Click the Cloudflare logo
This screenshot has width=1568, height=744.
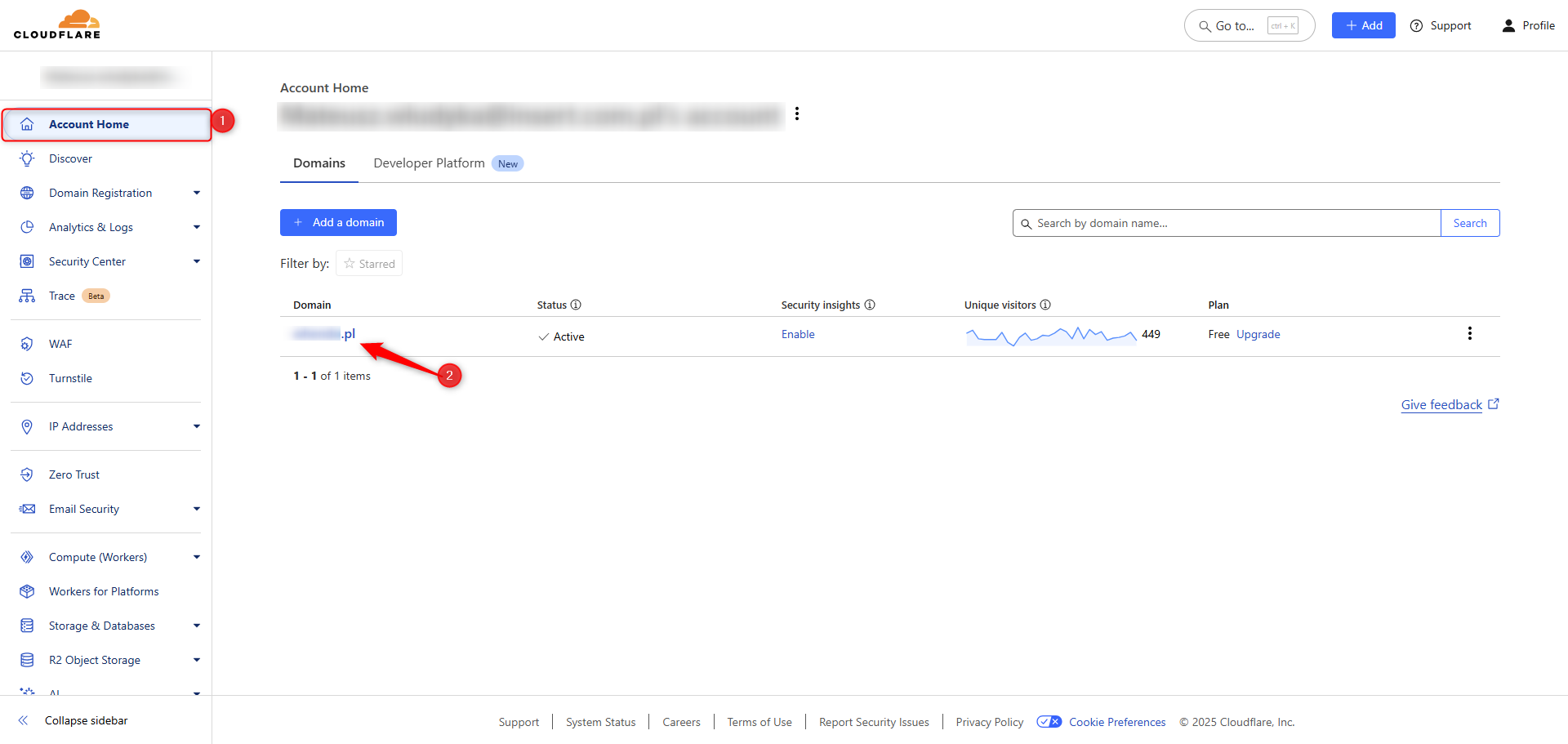pyautogui.click(x=57, y=25)
